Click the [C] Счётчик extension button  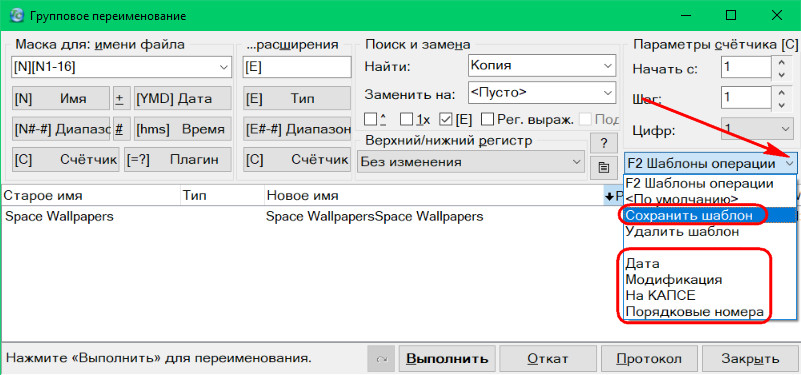point(297,160)
